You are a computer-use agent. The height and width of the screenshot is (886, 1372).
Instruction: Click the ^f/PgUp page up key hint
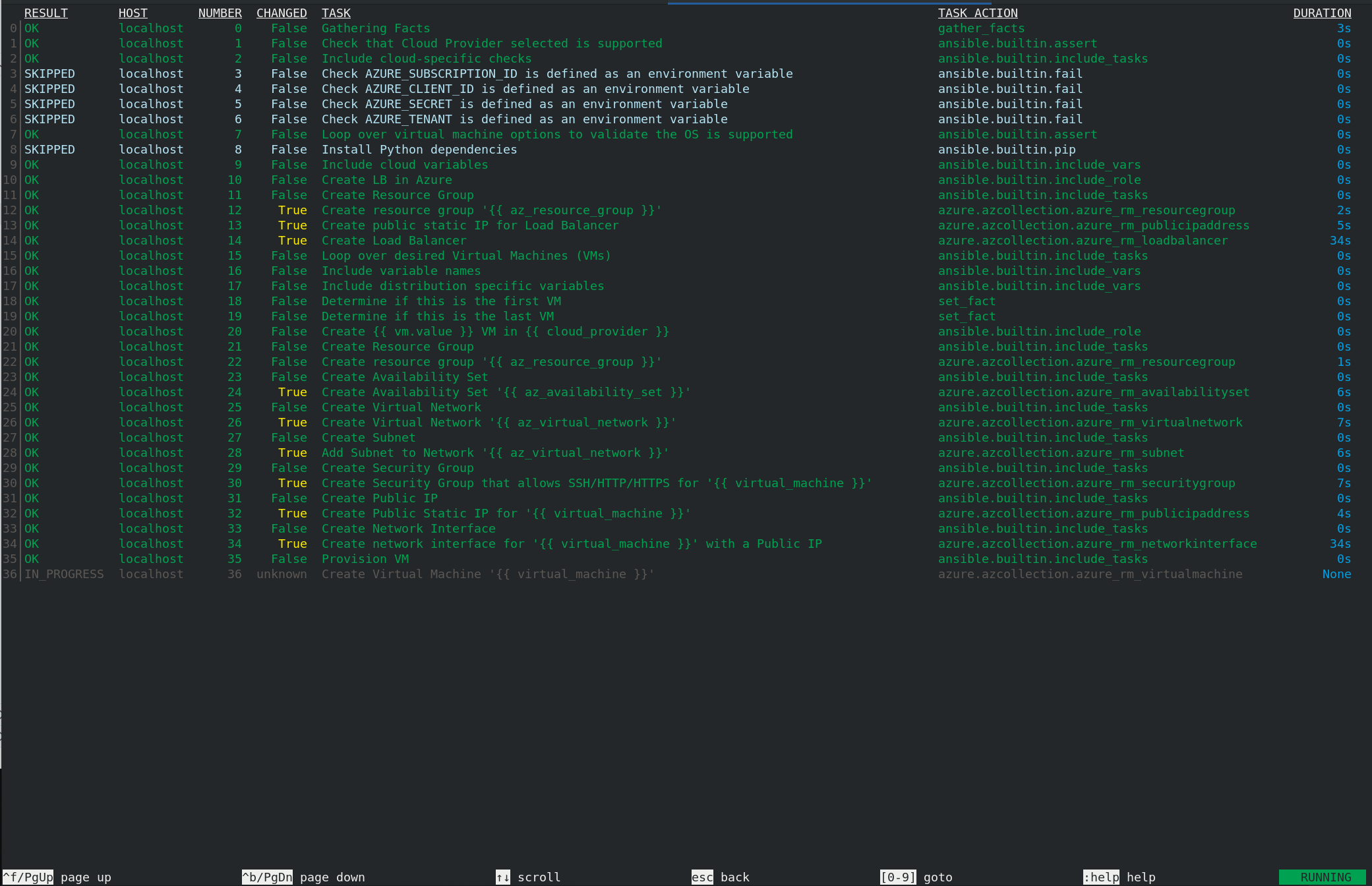point(28,877)
